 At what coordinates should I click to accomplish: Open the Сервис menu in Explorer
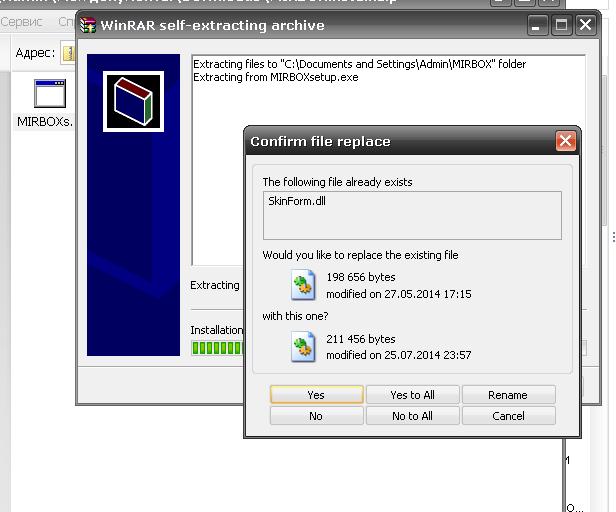coord(21,22)
